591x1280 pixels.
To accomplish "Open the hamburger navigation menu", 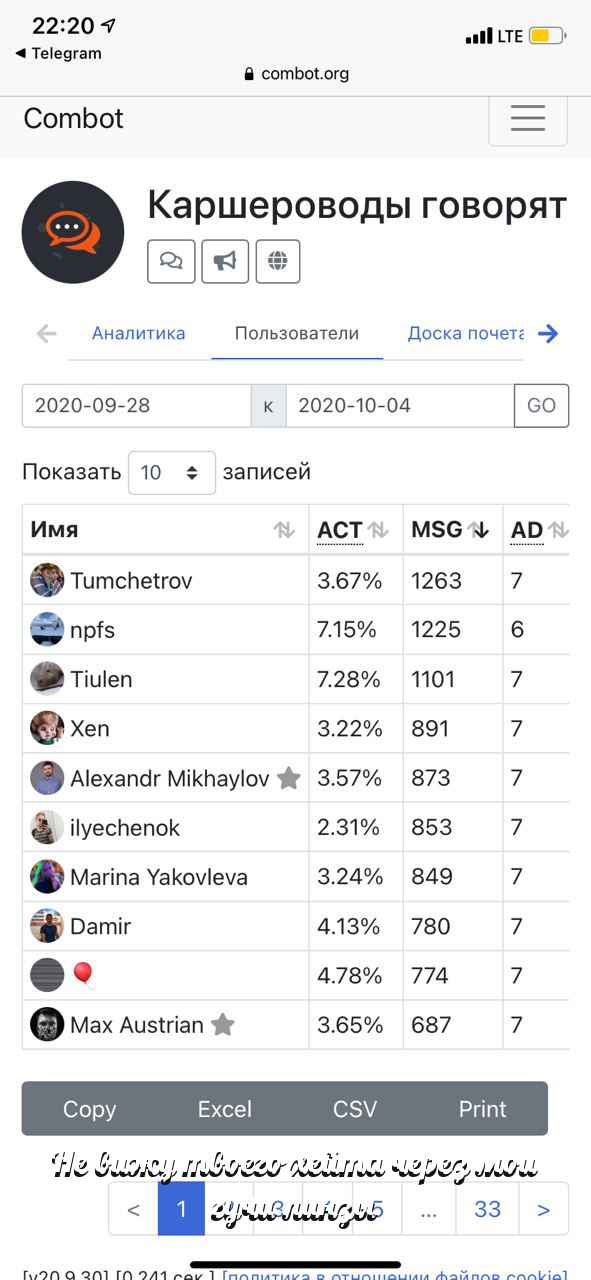I will 528,118.
